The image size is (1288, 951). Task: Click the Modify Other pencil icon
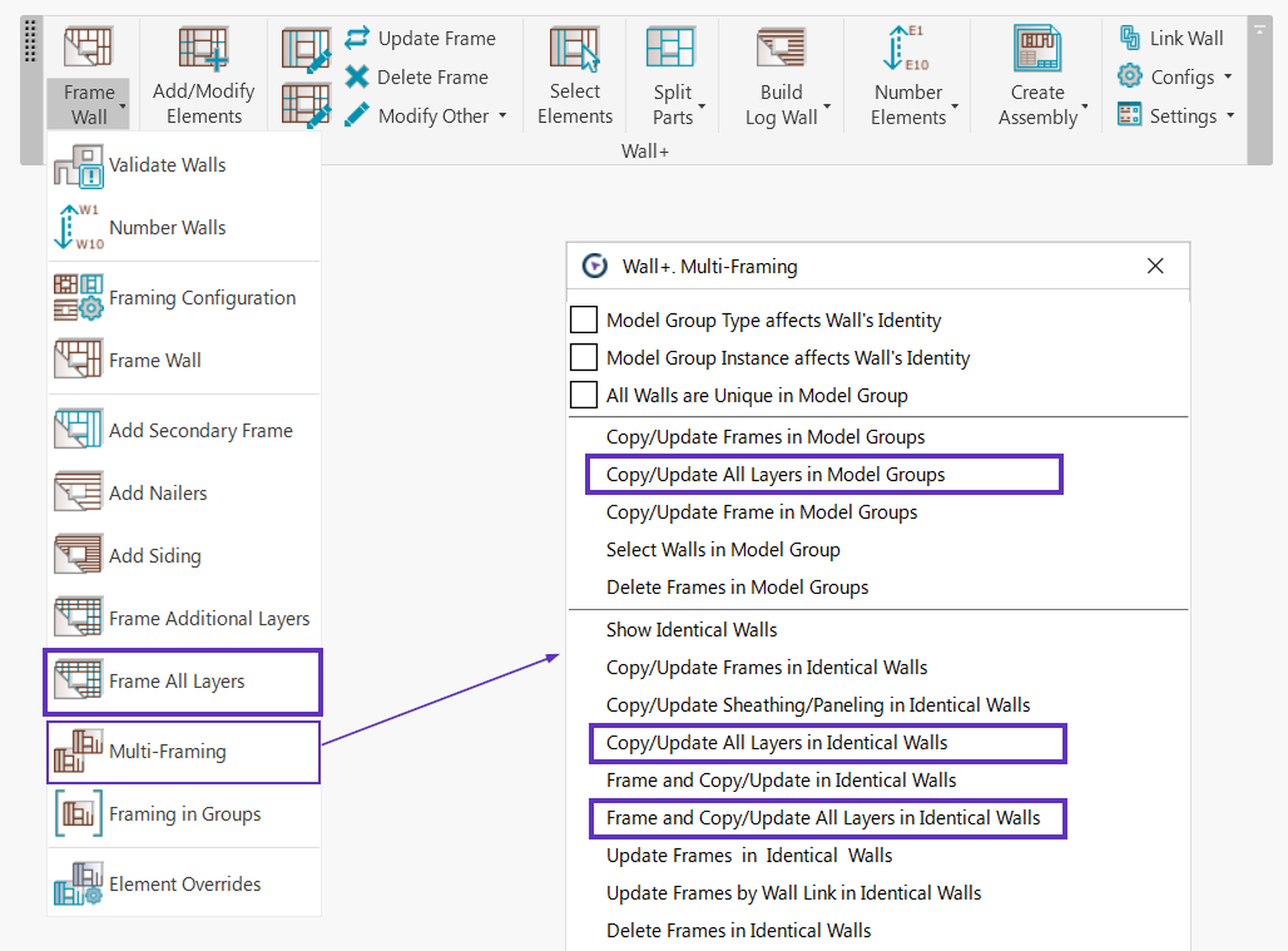click(357, 115)
